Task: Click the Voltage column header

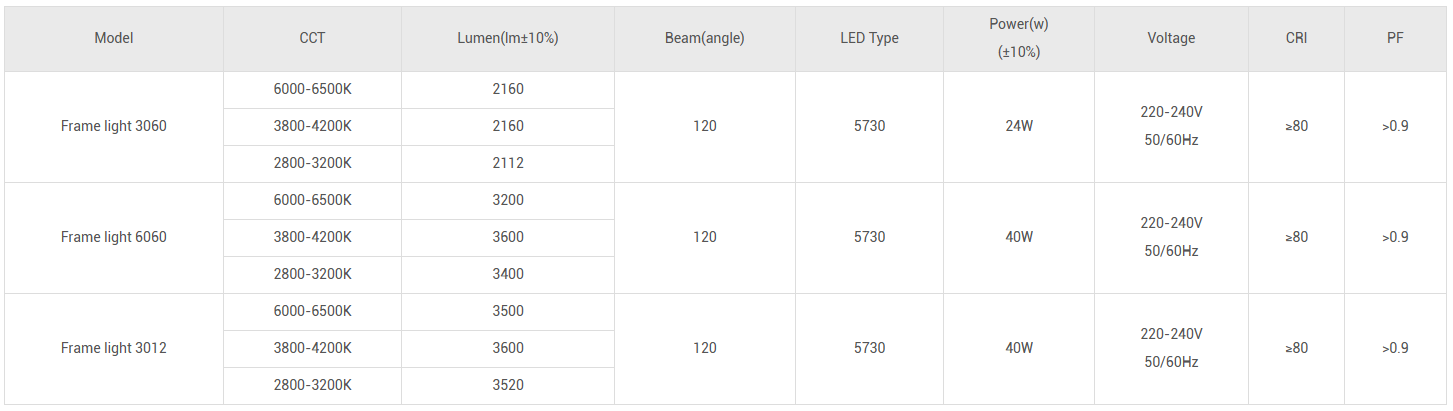Action: (1171, 38)
